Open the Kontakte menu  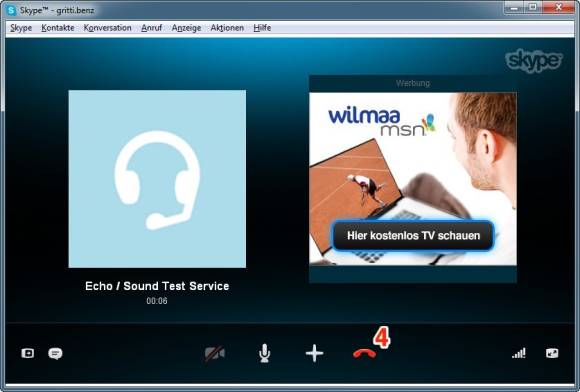tap(58, 28)
